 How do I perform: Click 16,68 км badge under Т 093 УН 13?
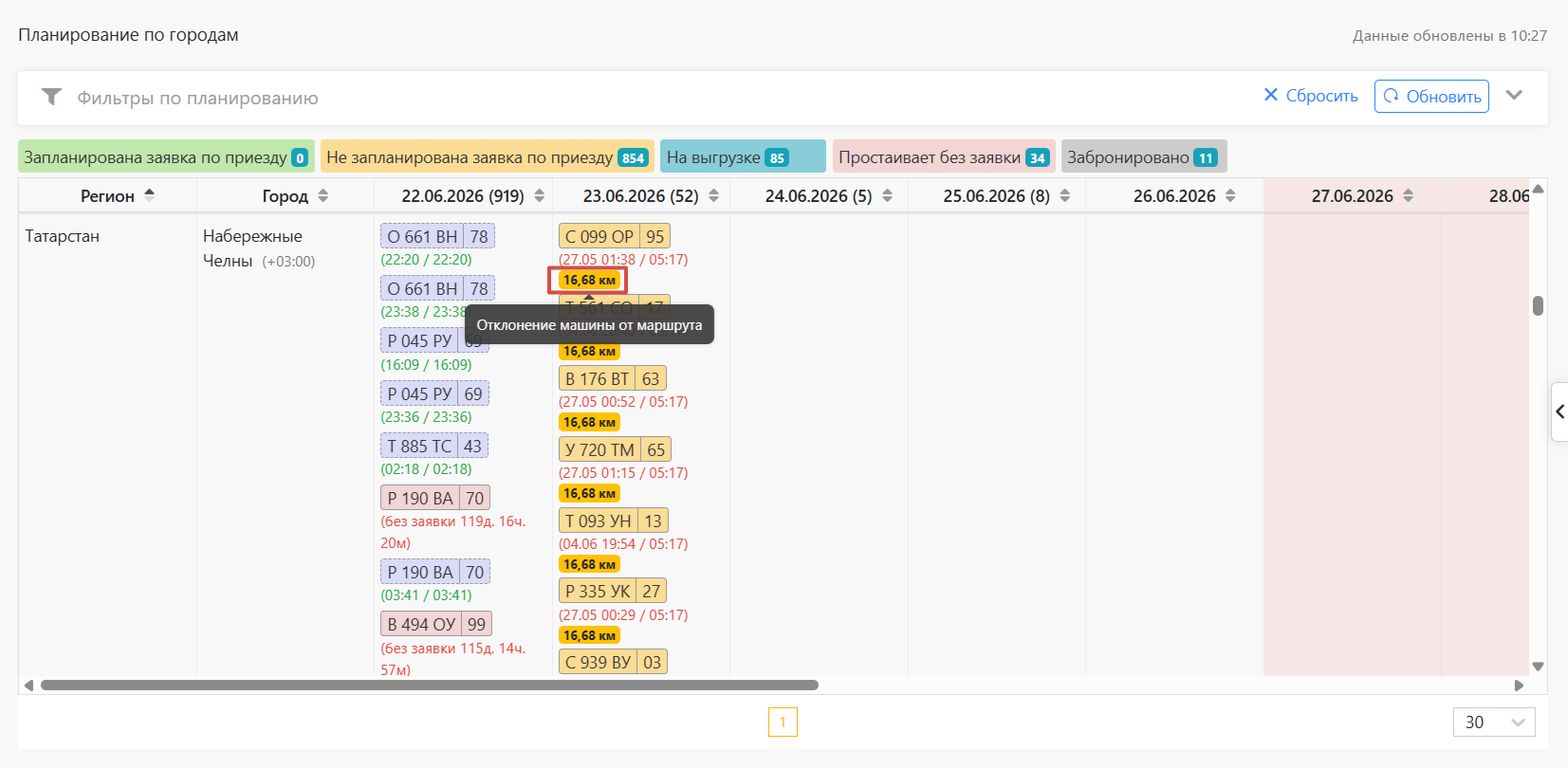tap(589, 565)
